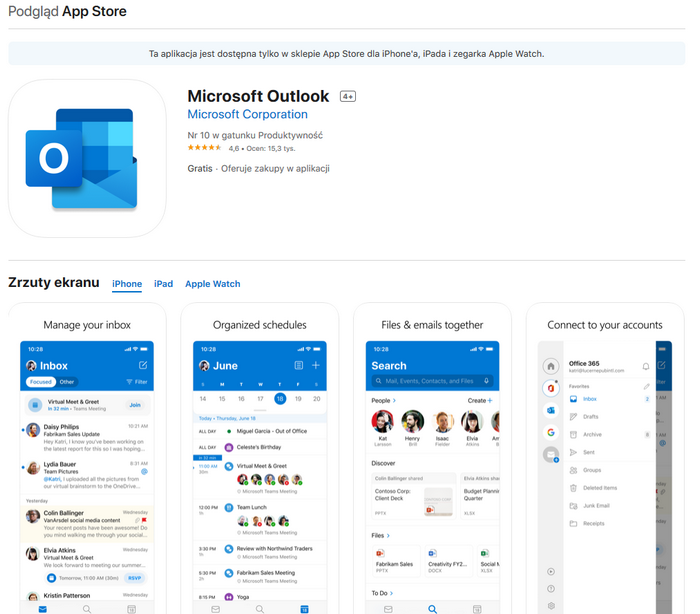Click the home icon in accounts sidebar
The width and height of the screenshot is (700, 614).
pos(551,366)
